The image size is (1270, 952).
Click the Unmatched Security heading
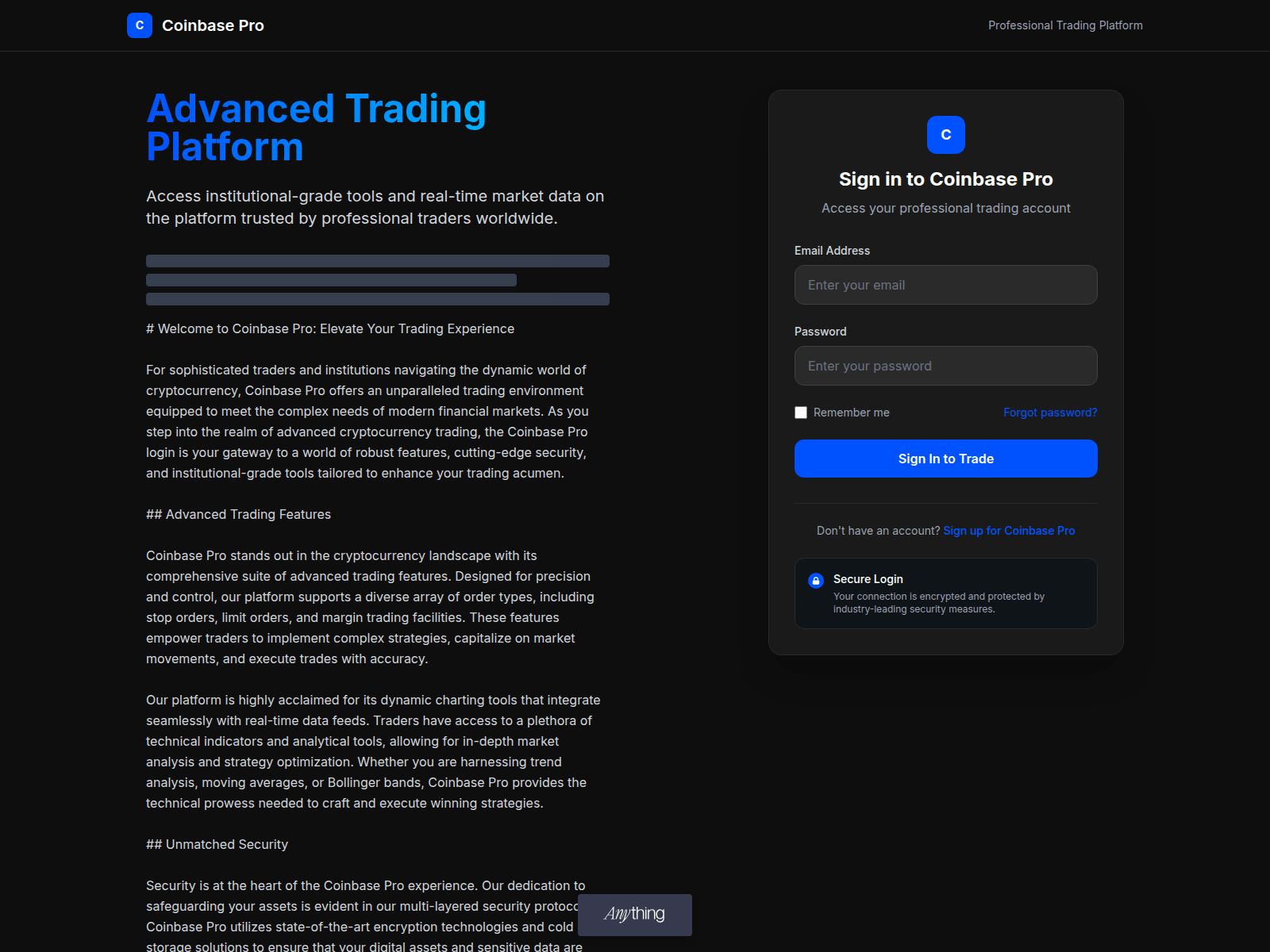point(217,844)
